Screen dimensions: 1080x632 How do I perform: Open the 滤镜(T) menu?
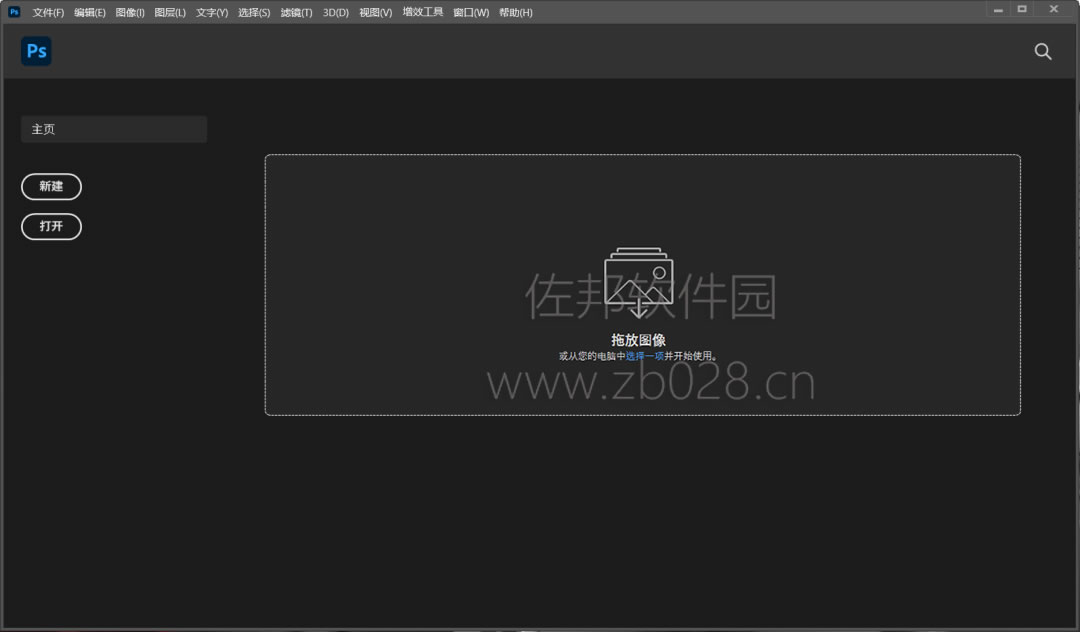coord(296,12)
